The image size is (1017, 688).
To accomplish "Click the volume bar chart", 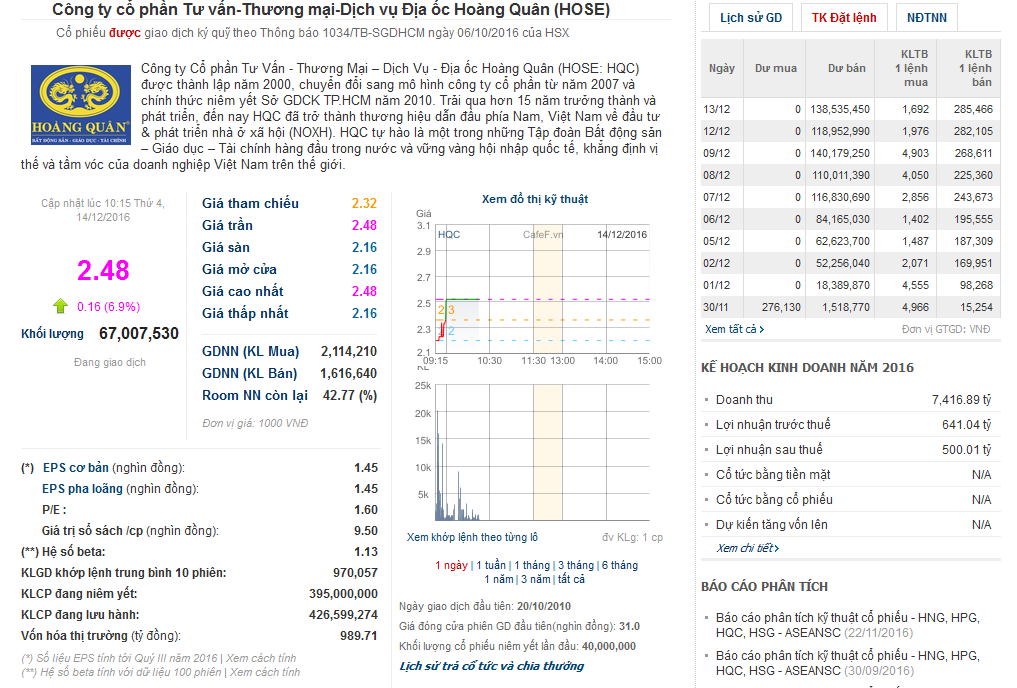I will click(542, 453).
